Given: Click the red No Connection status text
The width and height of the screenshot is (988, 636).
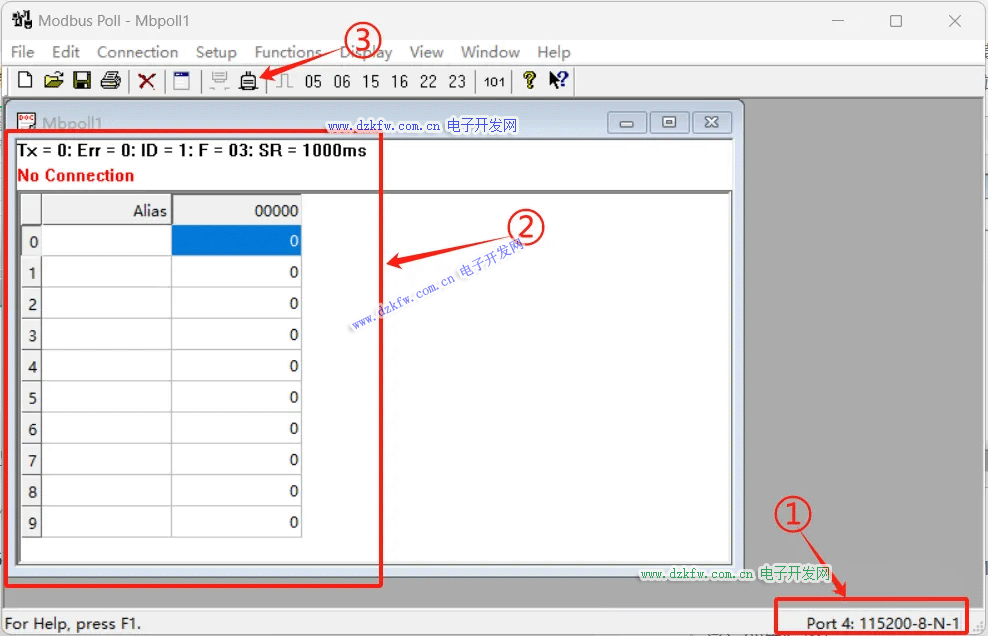Looking at the screenshot, I should 76,175.
